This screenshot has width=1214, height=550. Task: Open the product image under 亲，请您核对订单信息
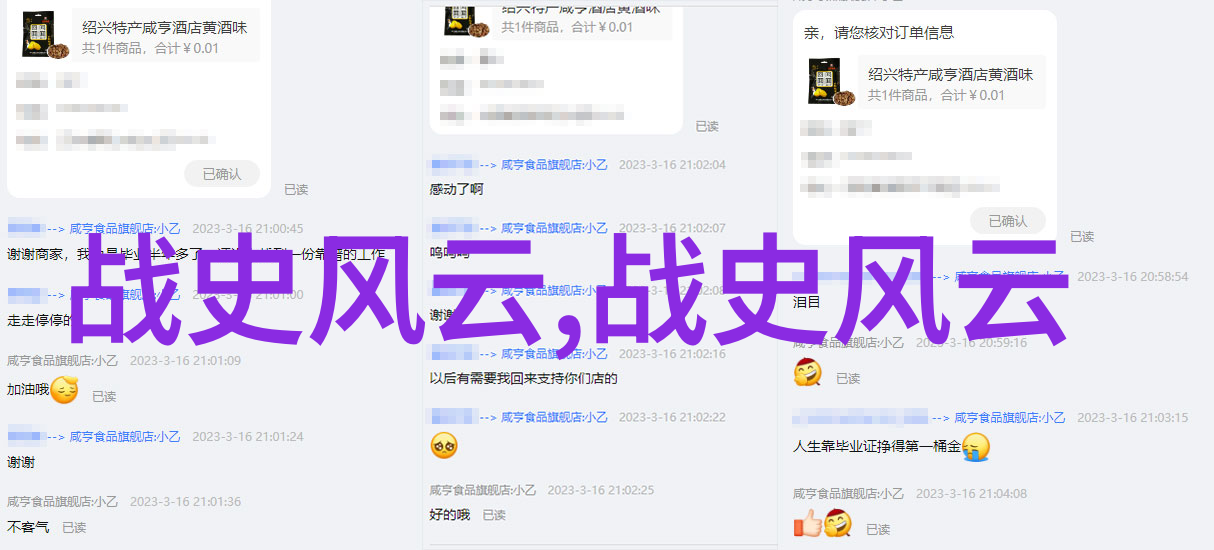coord(832,82)
